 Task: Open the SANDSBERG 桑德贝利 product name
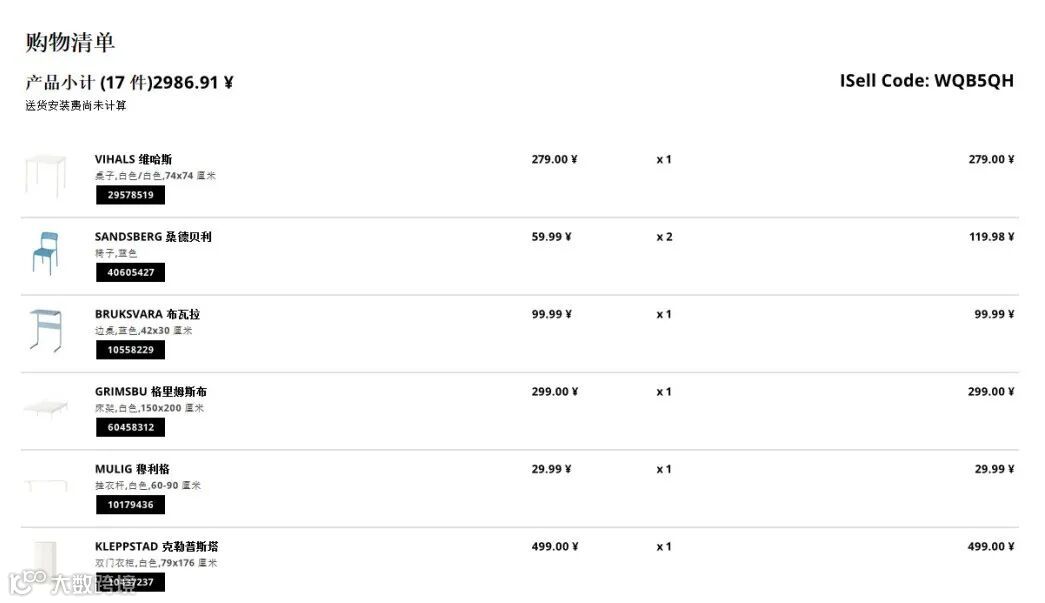(153, 237)
